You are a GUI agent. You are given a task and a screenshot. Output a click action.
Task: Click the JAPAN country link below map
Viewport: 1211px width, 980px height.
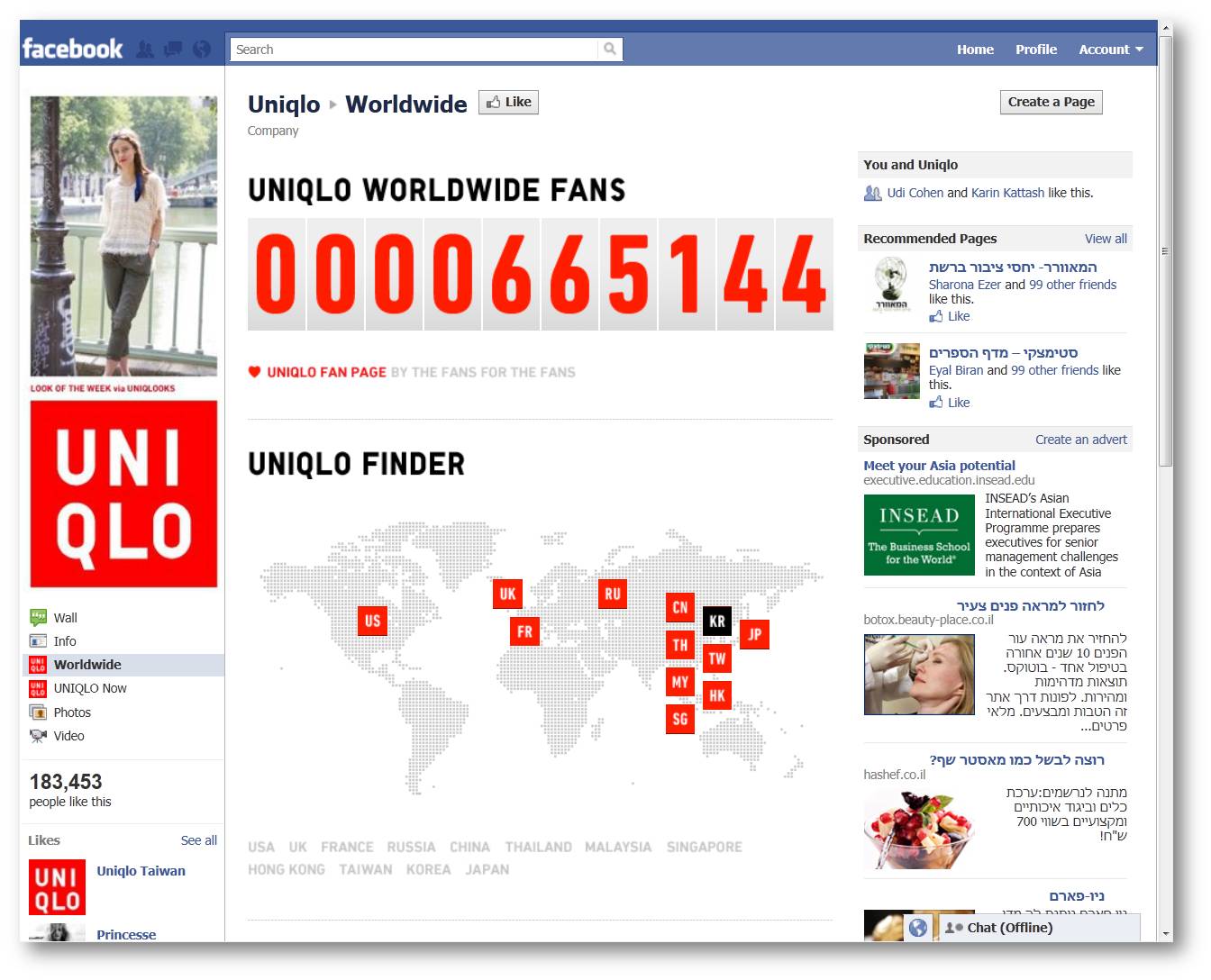(487, 869)
